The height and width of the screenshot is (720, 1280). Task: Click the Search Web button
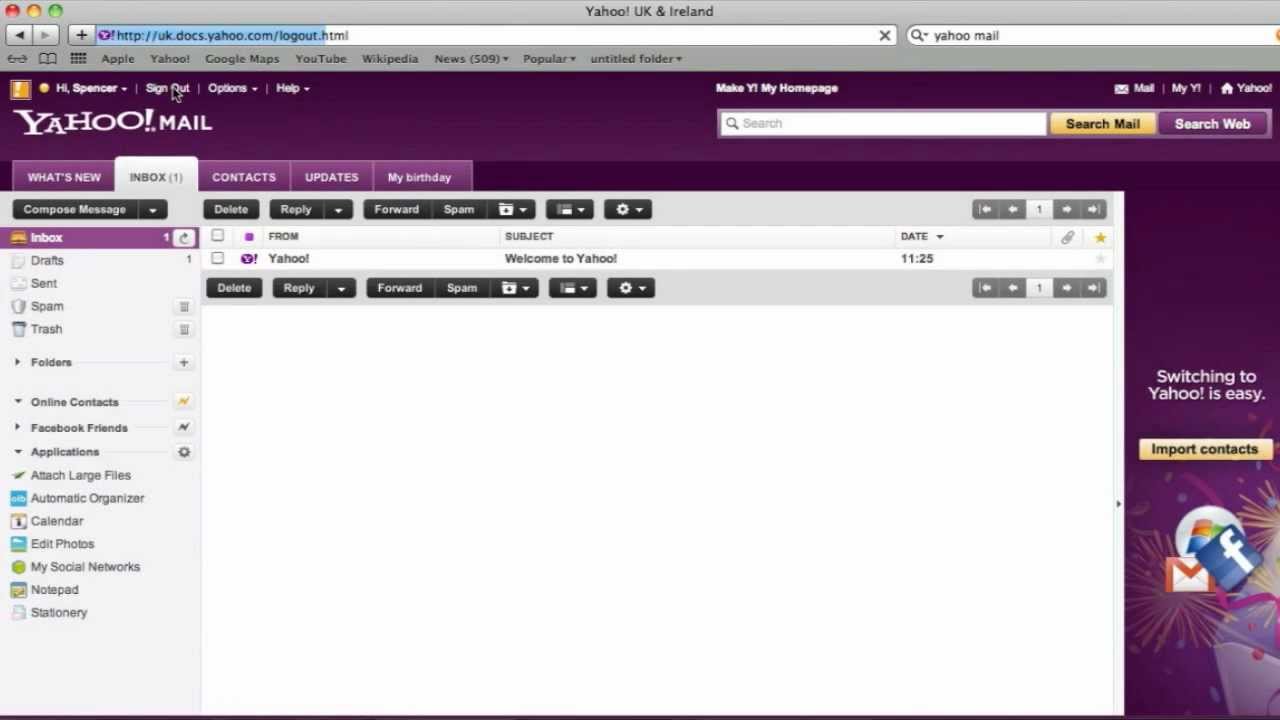coord(1212,124)
